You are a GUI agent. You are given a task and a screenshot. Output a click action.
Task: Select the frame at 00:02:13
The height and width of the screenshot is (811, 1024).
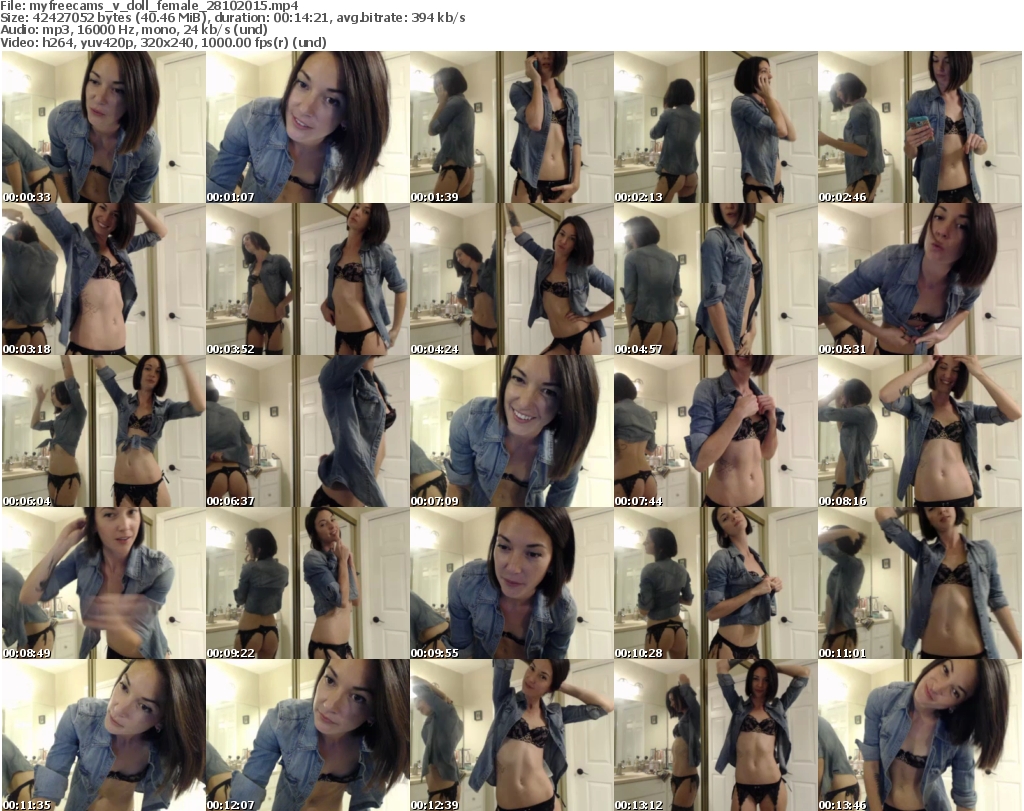pos(715,127)
